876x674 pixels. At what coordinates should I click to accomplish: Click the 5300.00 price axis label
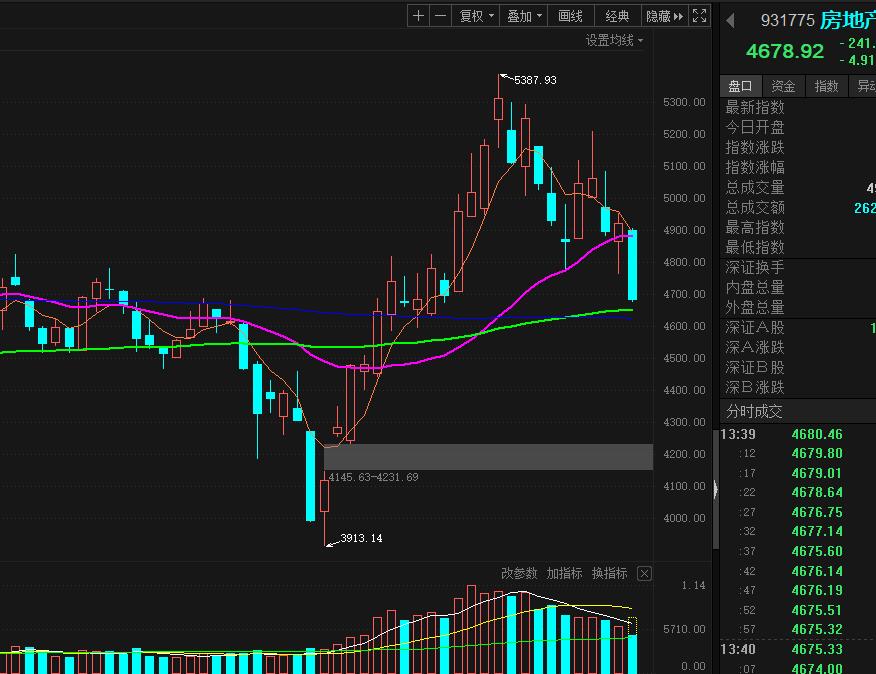click(684, 102)
